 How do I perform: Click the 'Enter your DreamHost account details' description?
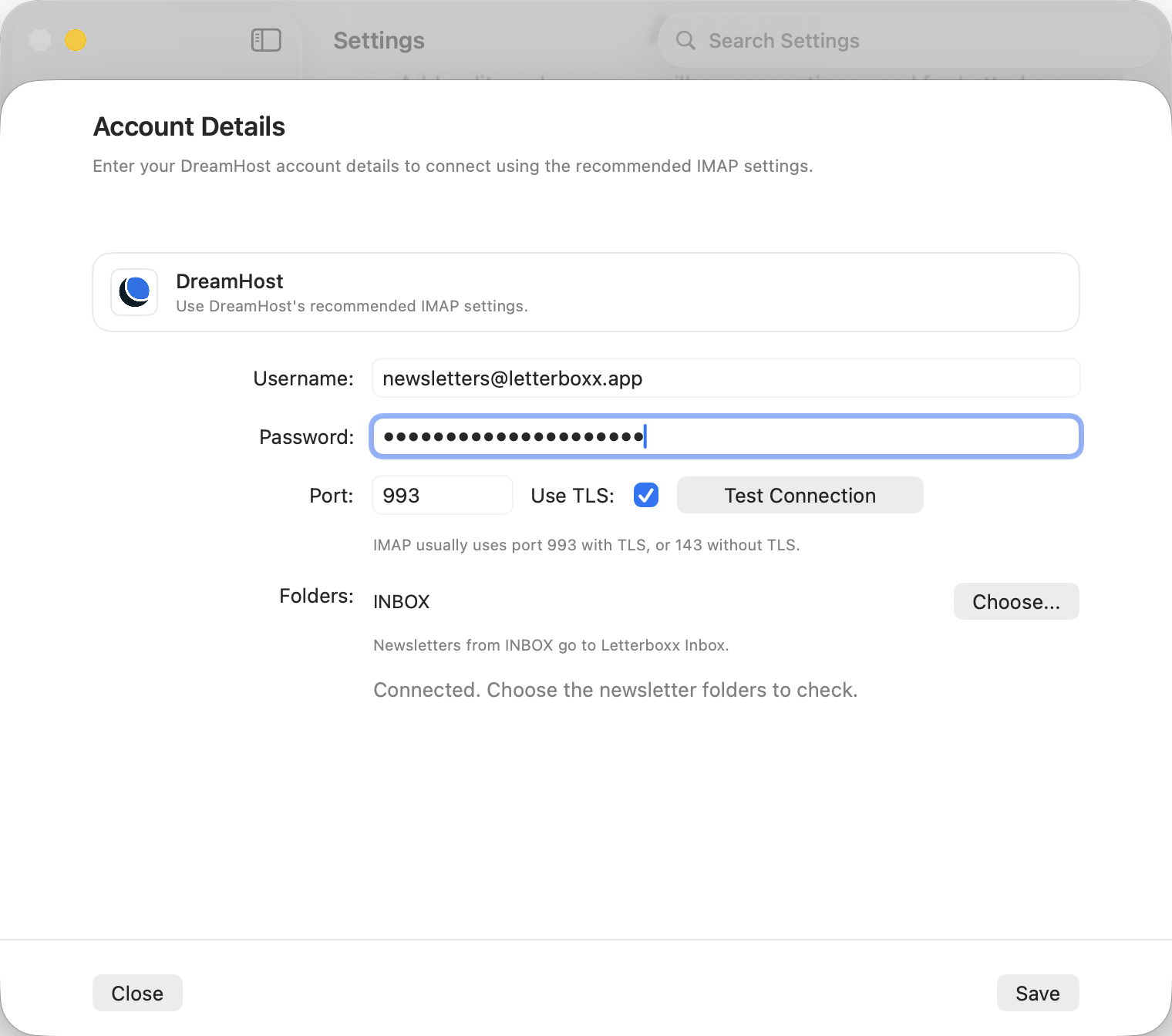coord(453,166)
